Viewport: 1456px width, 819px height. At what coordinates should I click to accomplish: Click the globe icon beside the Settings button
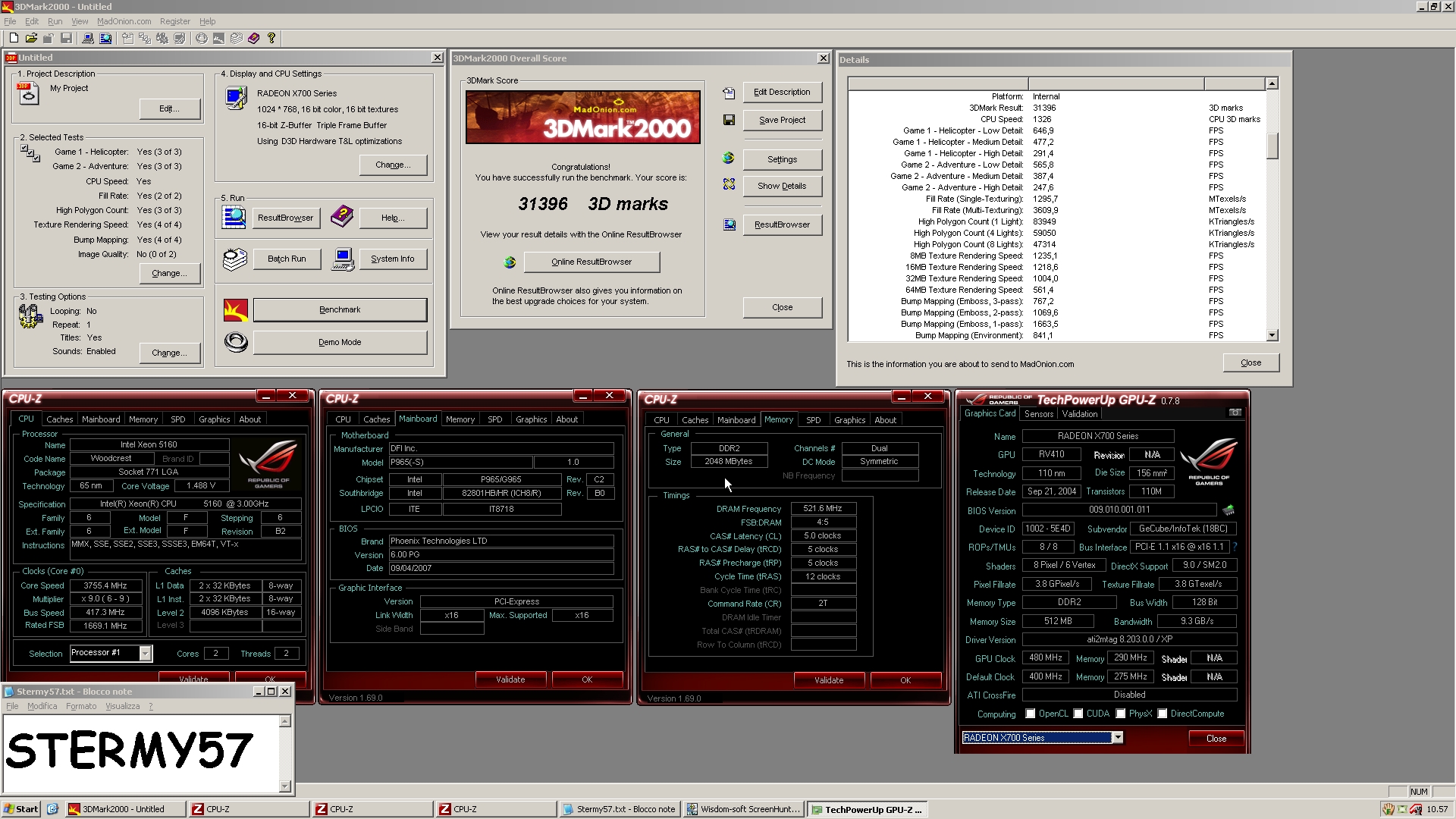coord(728,158)
